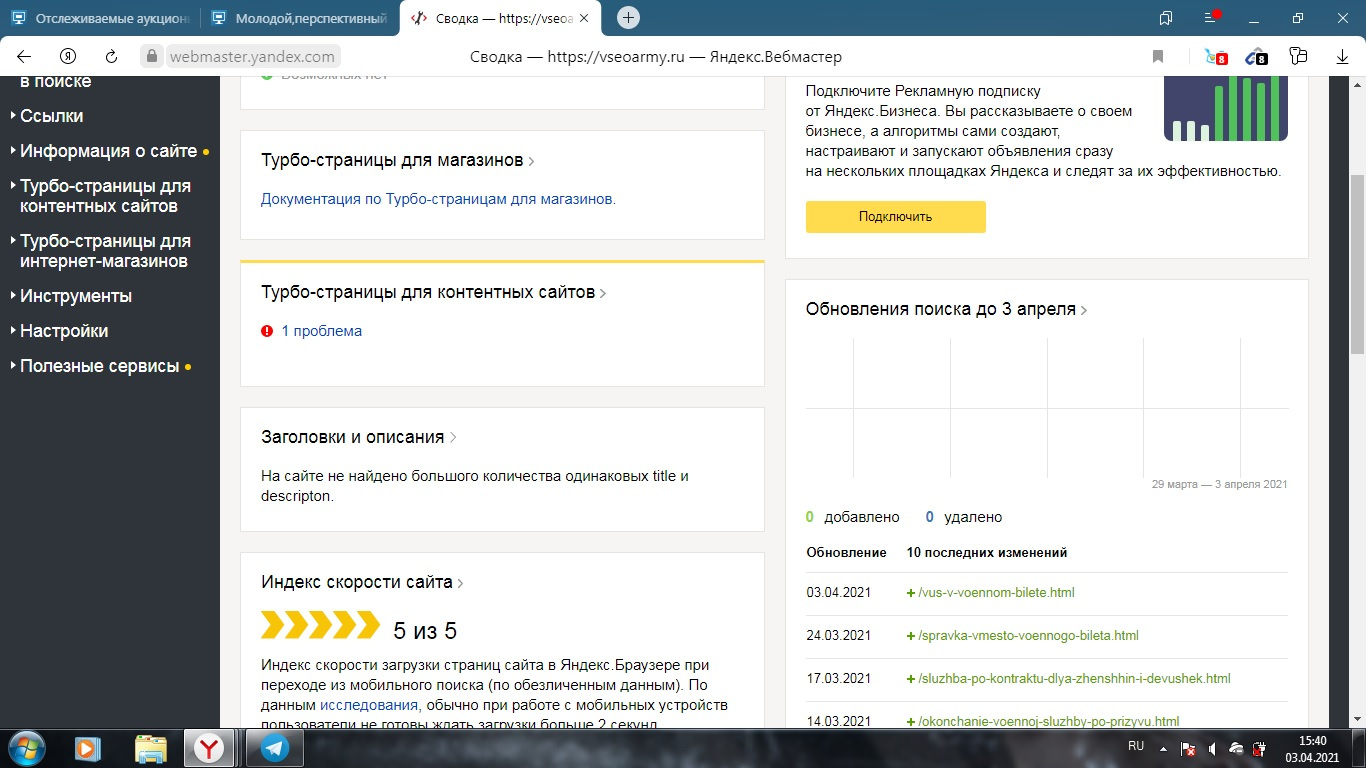Viewport: 1366px width, 768px height.
Task: Expand the Полезные сервисы sidebar section
Action: click(x=99, y=366)
